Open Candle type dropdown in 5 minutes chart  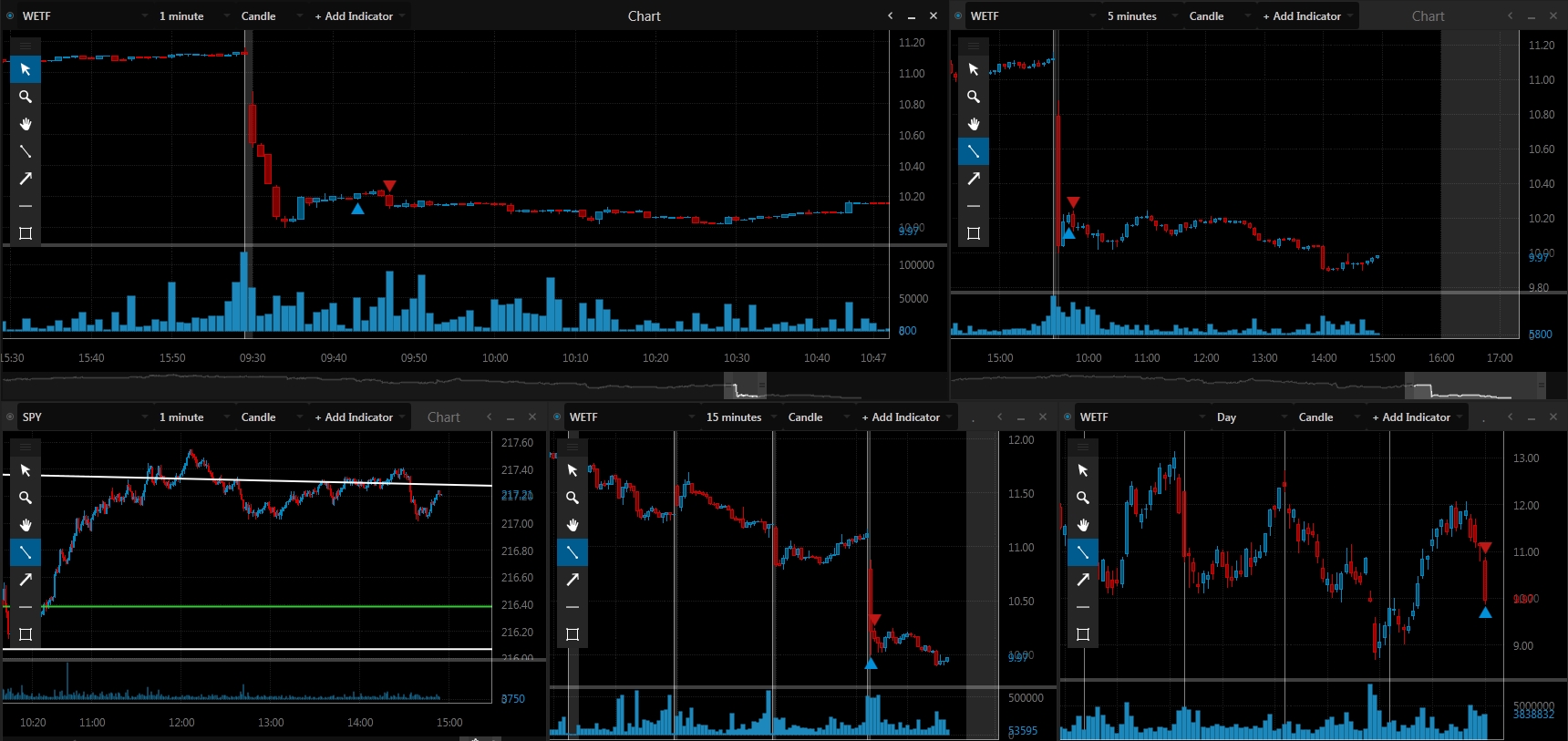click(1219, 16)
